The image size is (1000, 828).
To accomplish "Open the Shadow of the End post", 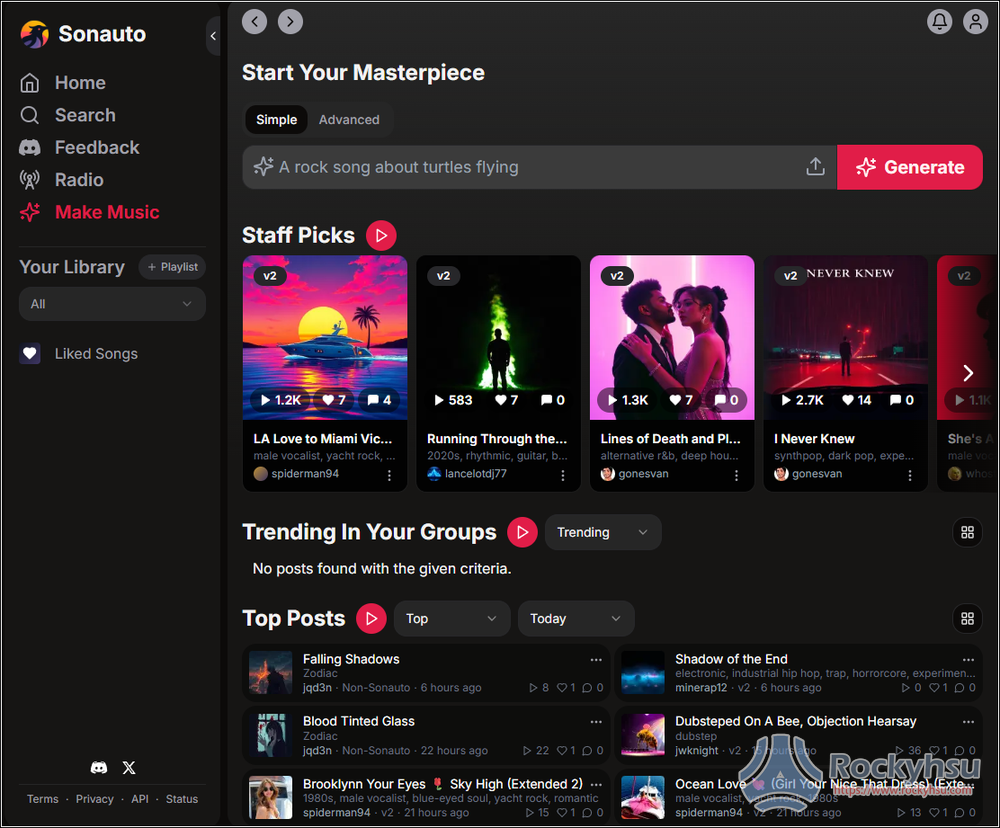I will [x=732, y=659].
